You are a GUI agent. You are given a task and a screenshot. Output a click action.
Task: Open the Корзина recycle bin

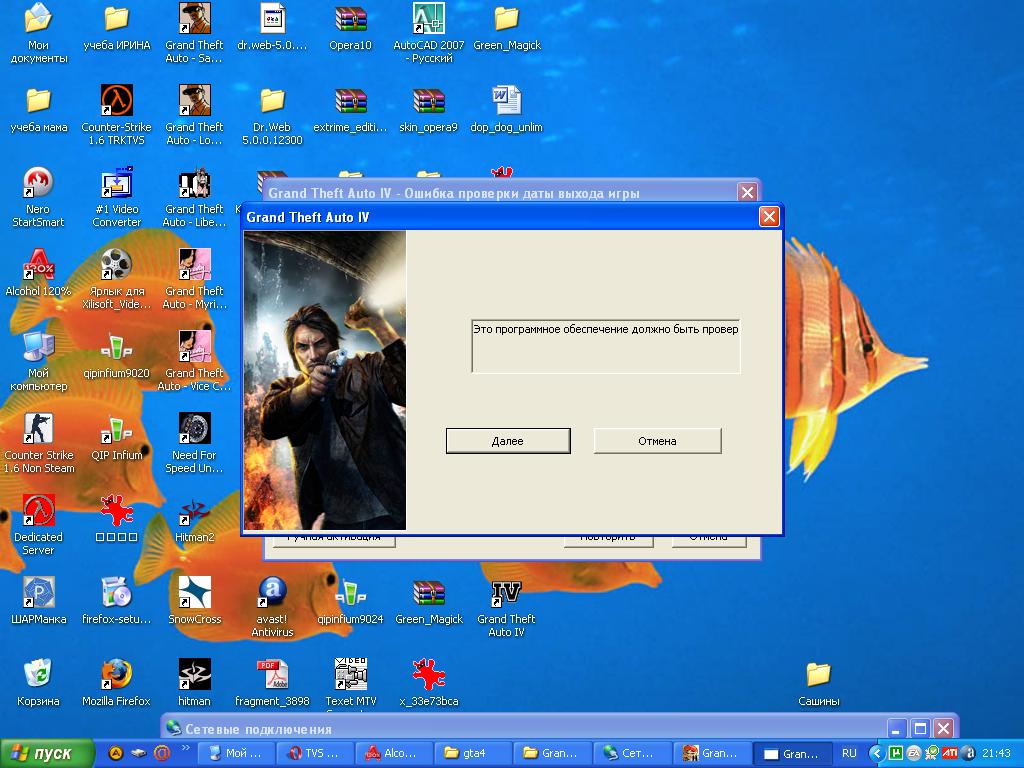tap(38, 675)
